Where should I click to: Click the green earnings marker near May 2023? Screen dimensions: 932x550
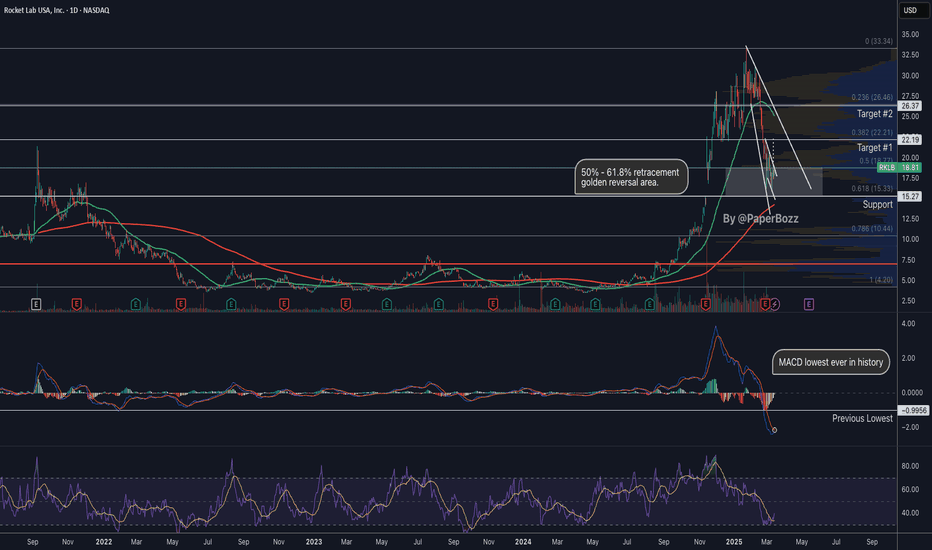386,304
